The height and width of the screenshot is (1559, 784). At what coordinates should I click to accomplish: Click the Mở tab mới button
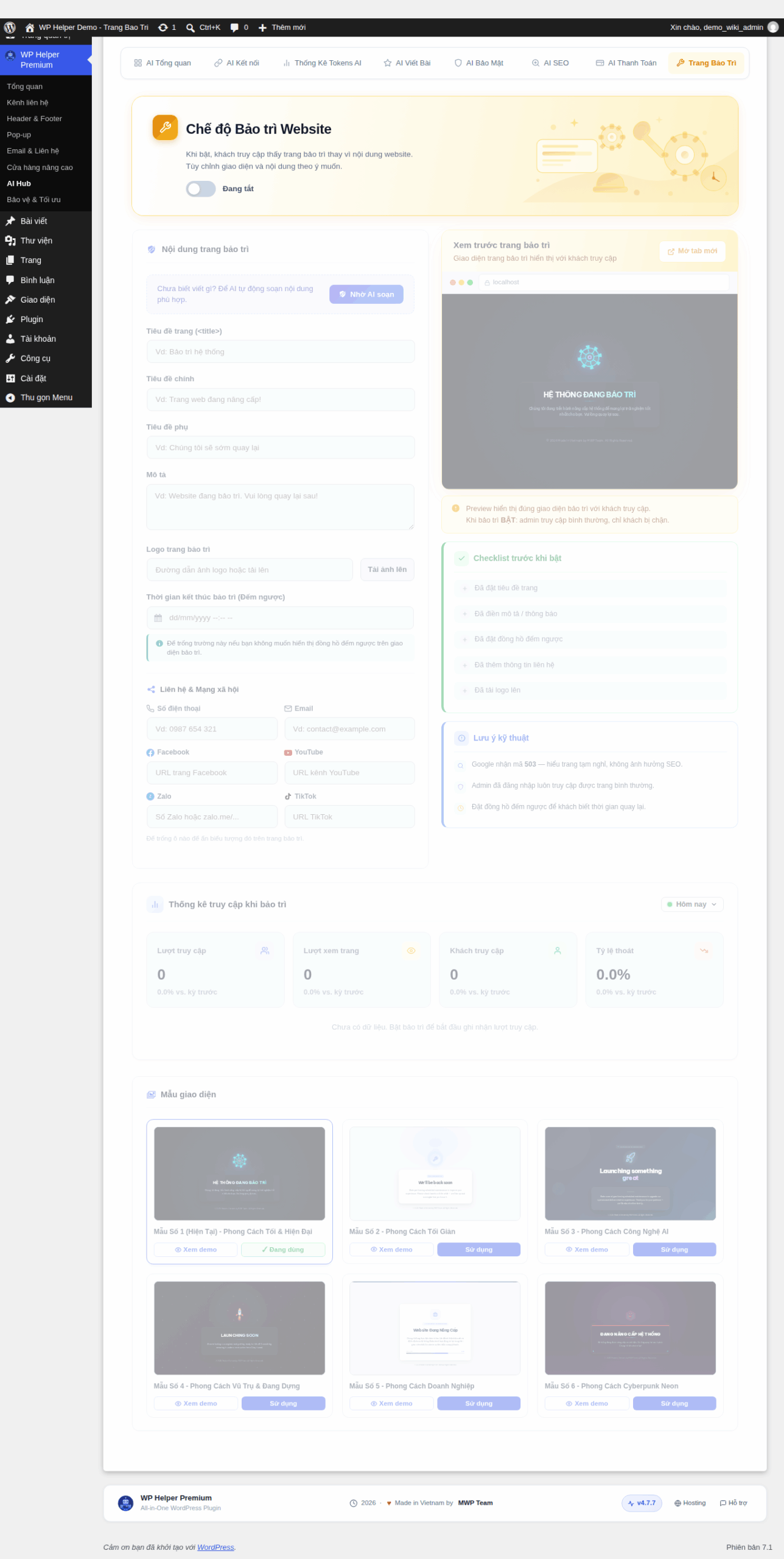click(692, 251)
